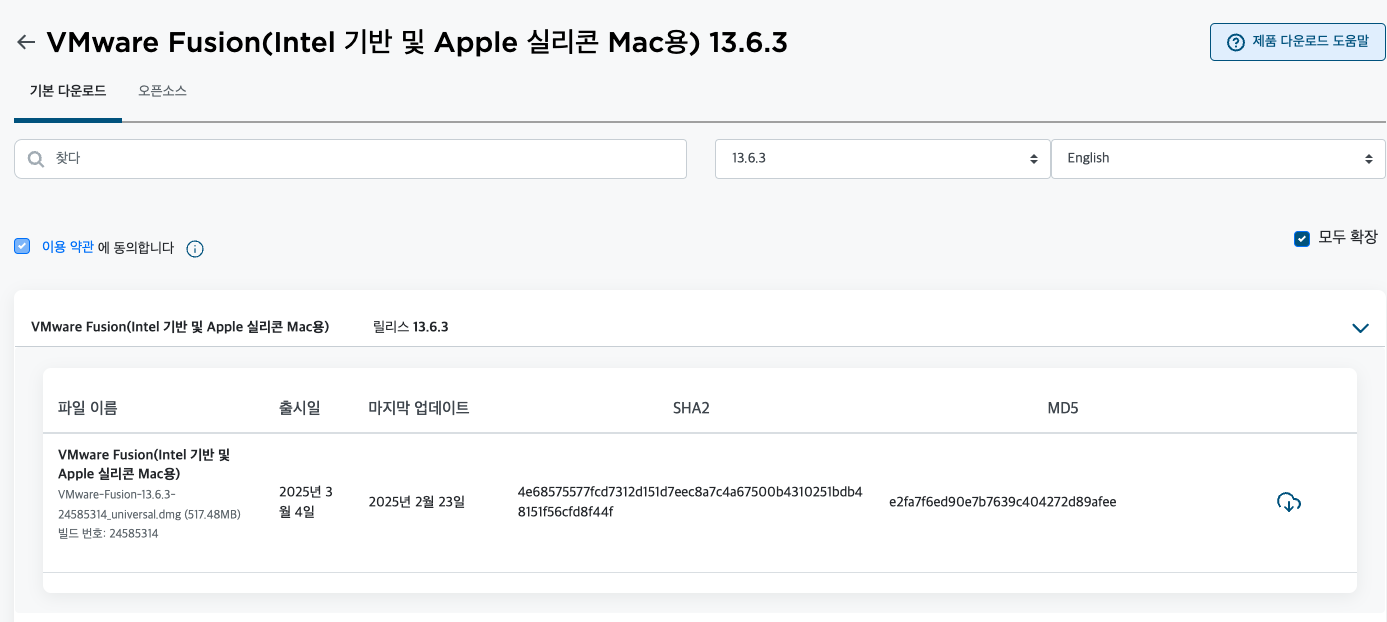This screenshot has height=622, width=1387.
Task: Uncheck the 모두 확장 checkbox
Action: click(x=1302, y=238)
